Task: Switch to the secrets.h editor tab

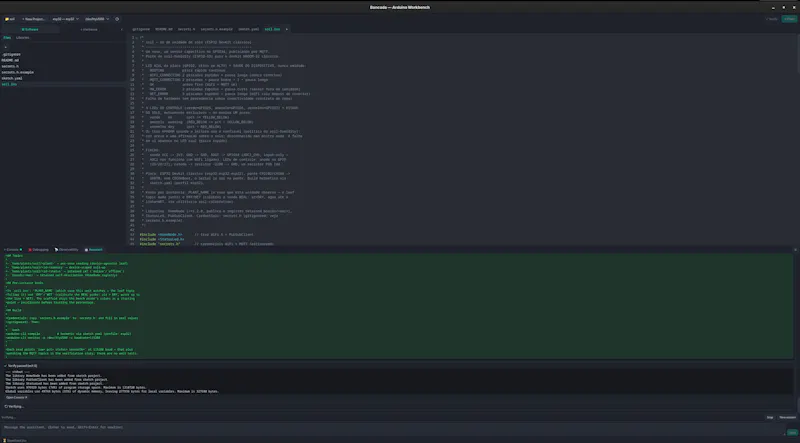Action: pyautogui.click(x=186, y=29)
